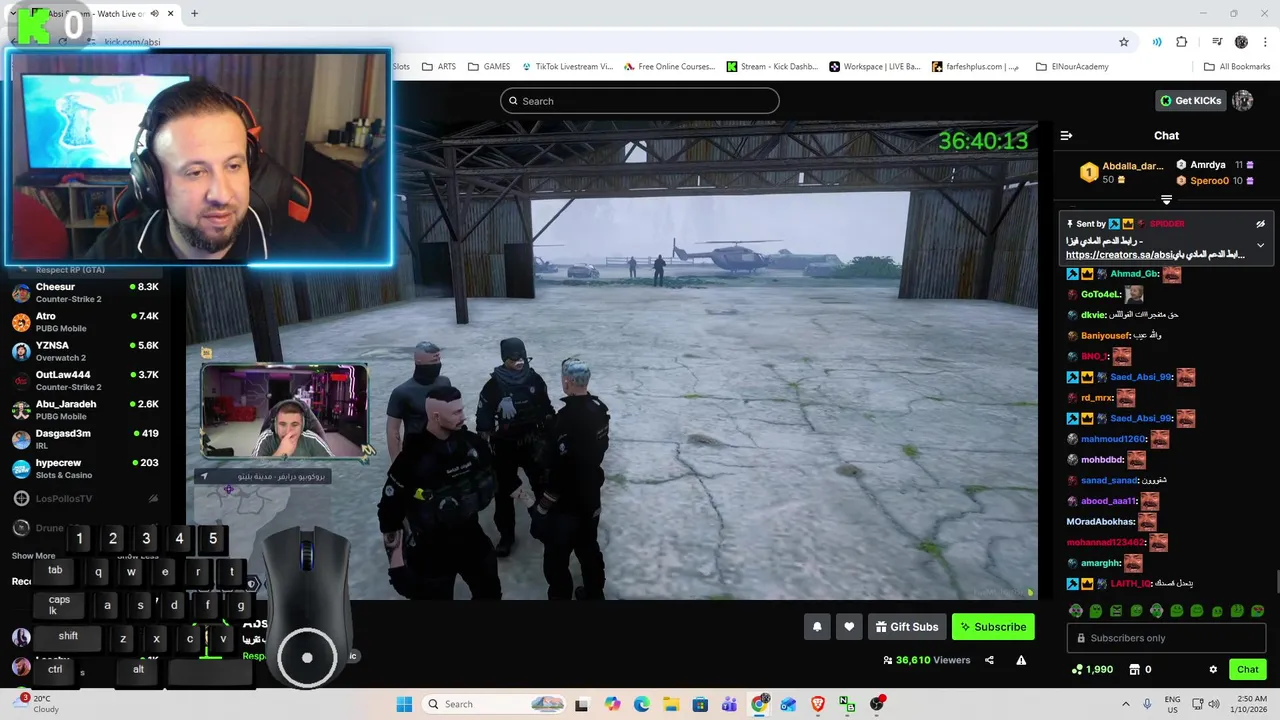Open the GAMES bookmarks folder
This screenshot has width=1280, height=720.
click(x=489, y=67)
